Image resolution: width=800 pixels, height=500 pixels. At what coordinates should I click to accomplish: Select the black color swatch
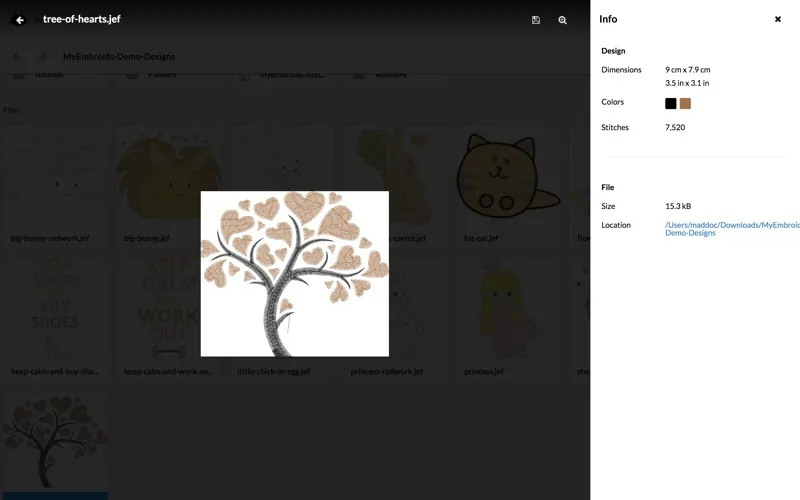point(670,104)
